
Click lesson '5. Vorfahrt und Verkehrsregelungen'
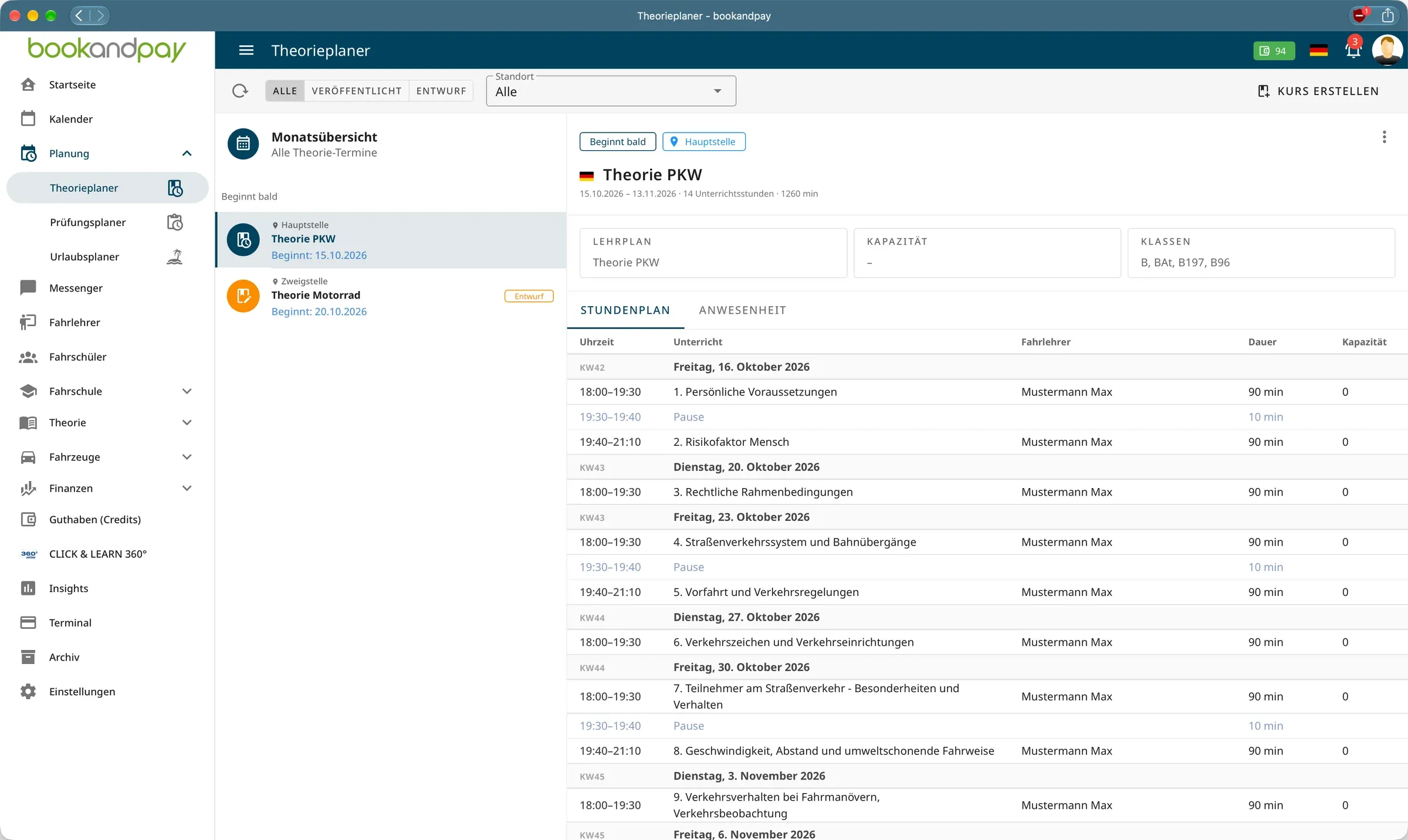coord(766,592)
